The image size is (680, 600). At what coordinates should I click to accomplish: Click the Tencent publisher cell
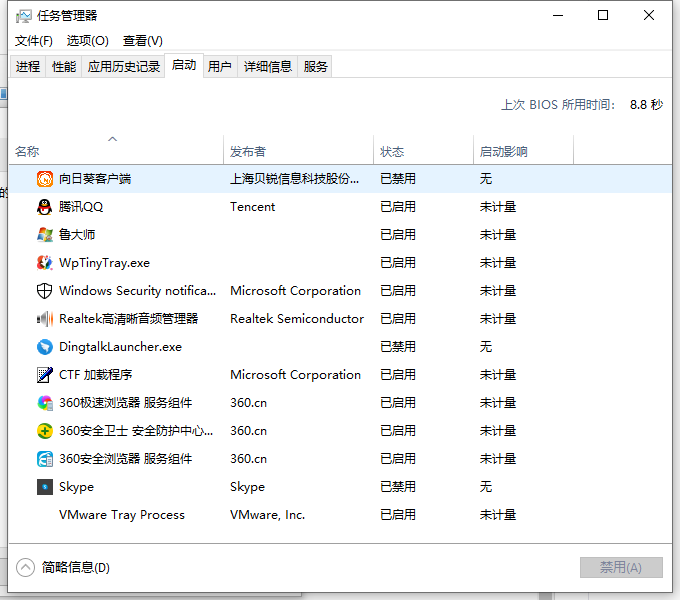coord(252,207)
